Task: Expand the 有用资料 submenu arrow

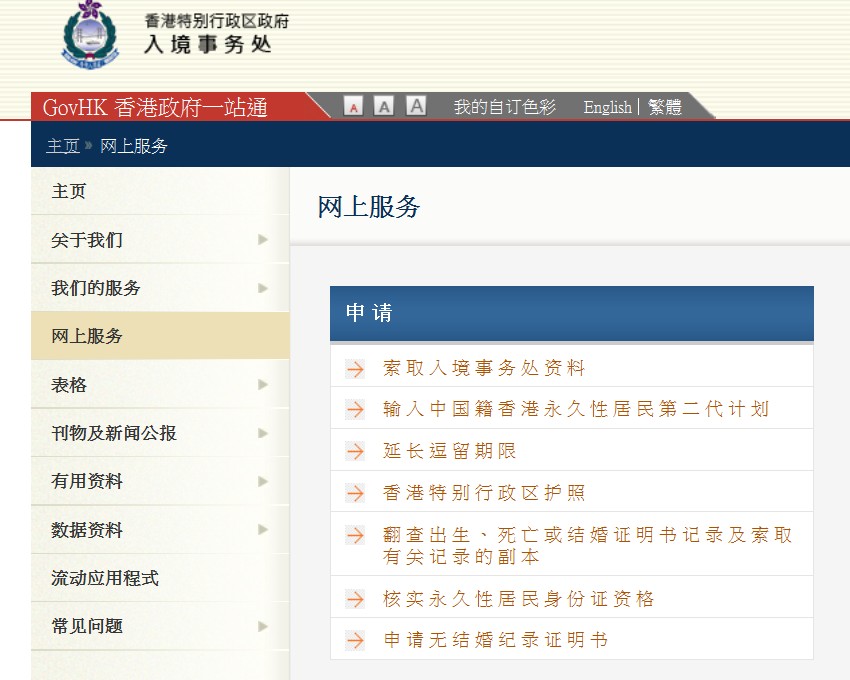Action: coord(263,481)
